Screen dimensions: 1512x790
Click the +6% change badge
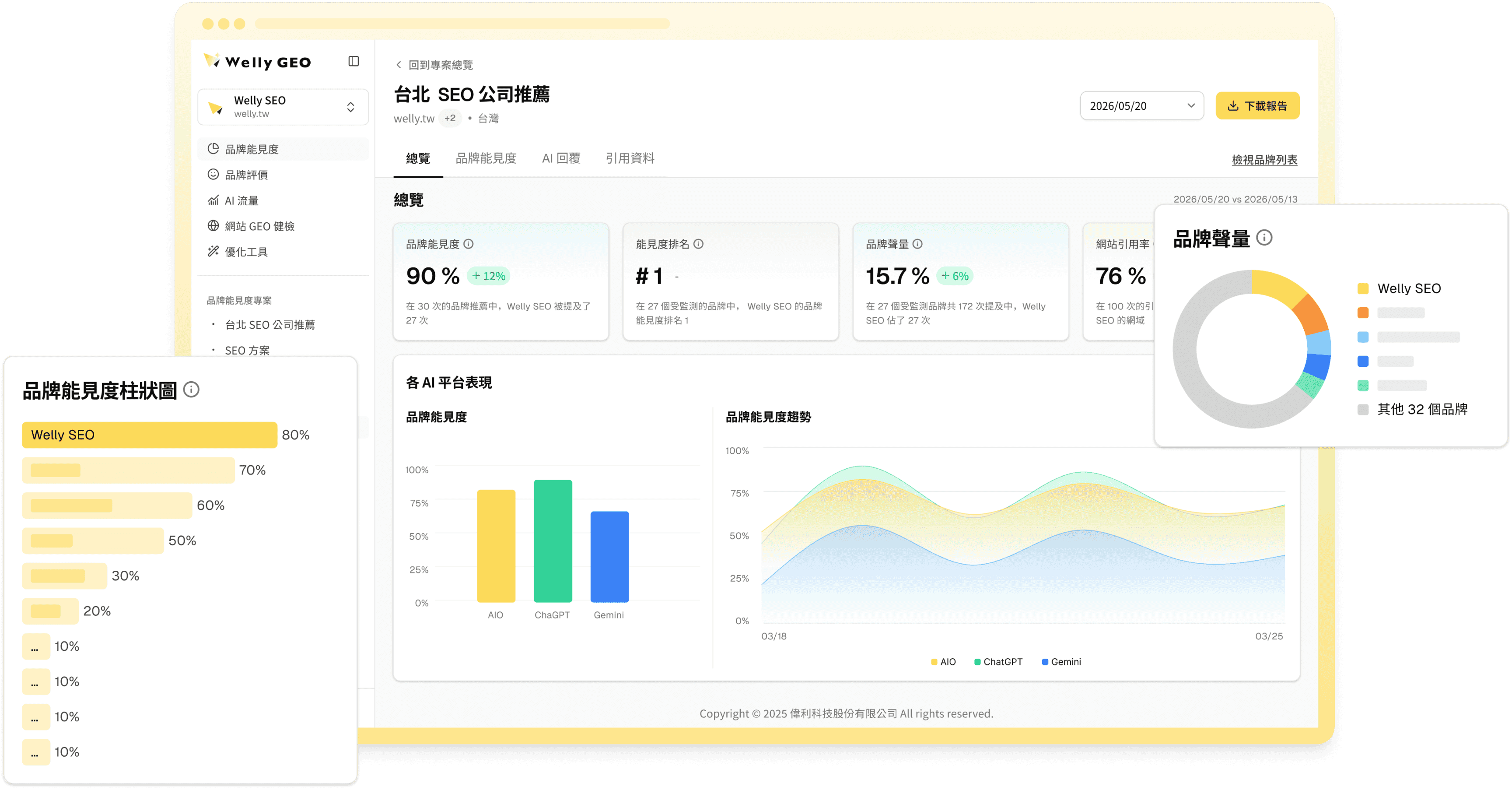click(955, 276)
